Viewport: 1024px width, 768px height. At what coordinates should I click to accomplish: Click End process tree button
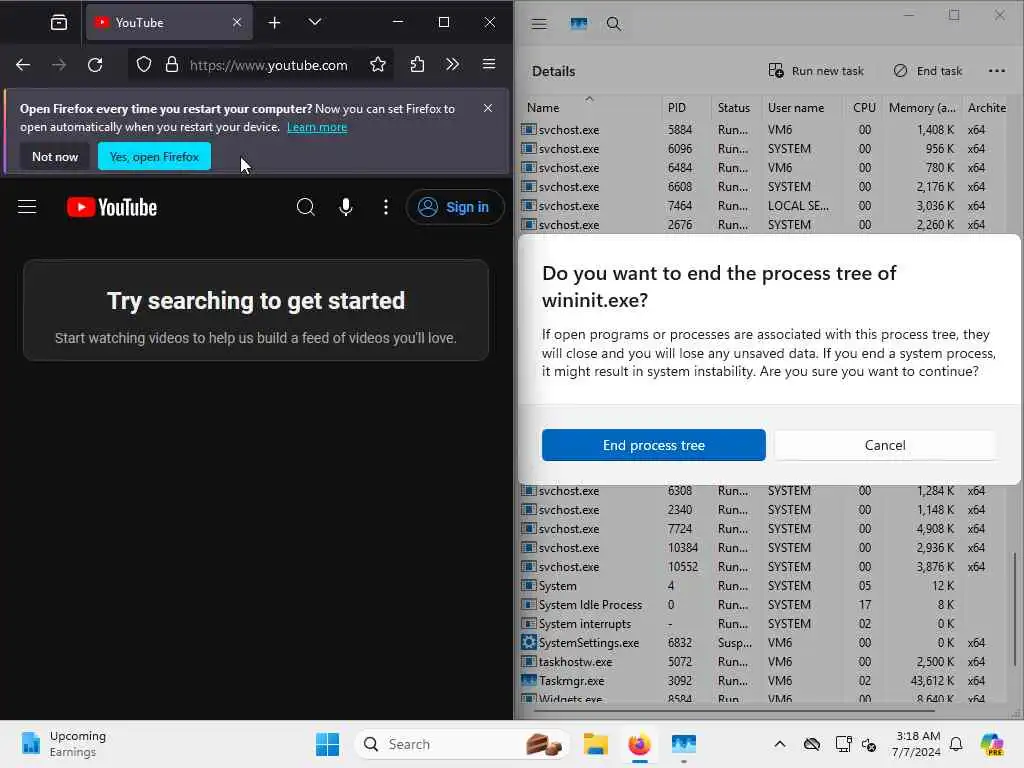(x=653, y=445)
